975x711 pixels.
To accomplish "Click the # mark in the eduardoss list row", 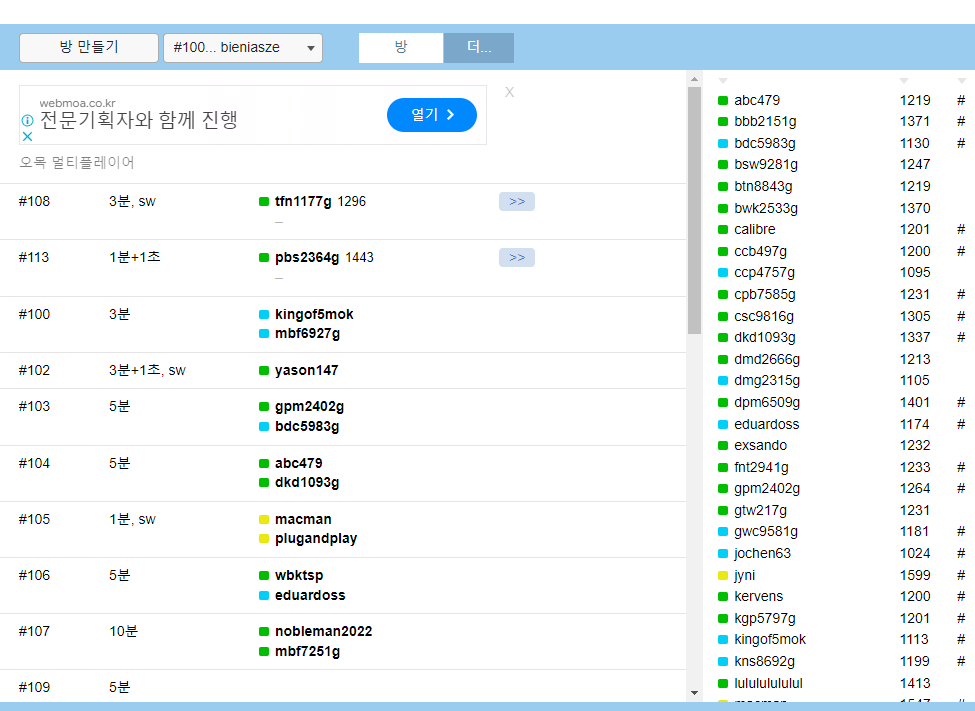I will (961, 424).
